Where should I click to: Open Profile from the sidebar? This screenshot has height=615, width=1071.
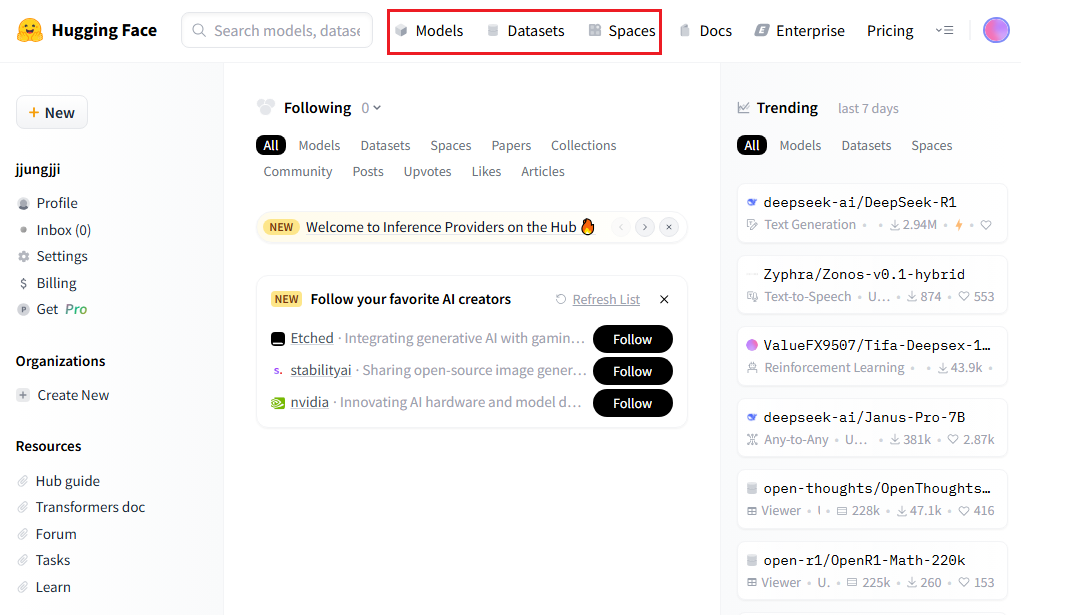click(48, 203)
